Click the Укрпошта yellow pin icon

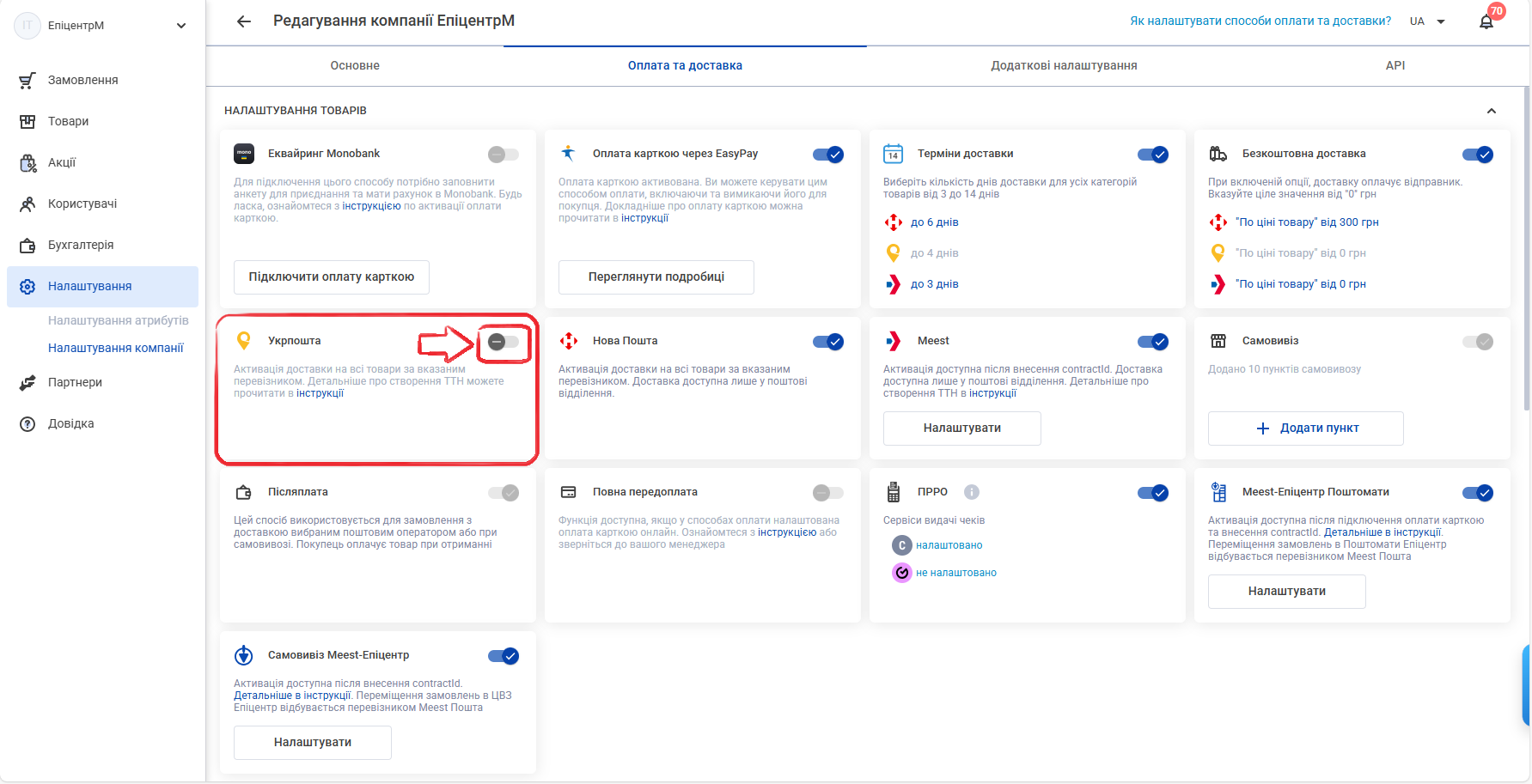244,341
